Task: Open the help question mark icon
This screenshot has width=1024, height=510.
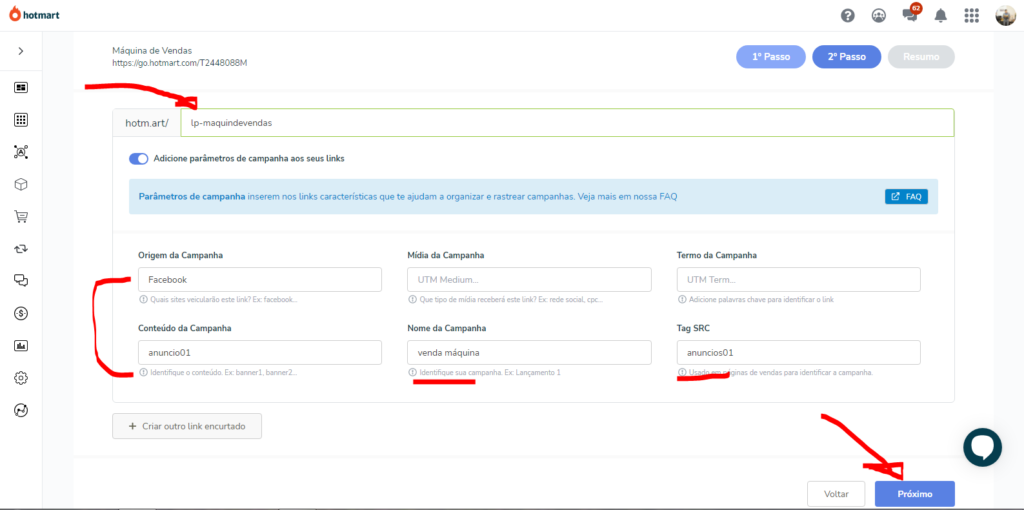Action: point(848,15)
